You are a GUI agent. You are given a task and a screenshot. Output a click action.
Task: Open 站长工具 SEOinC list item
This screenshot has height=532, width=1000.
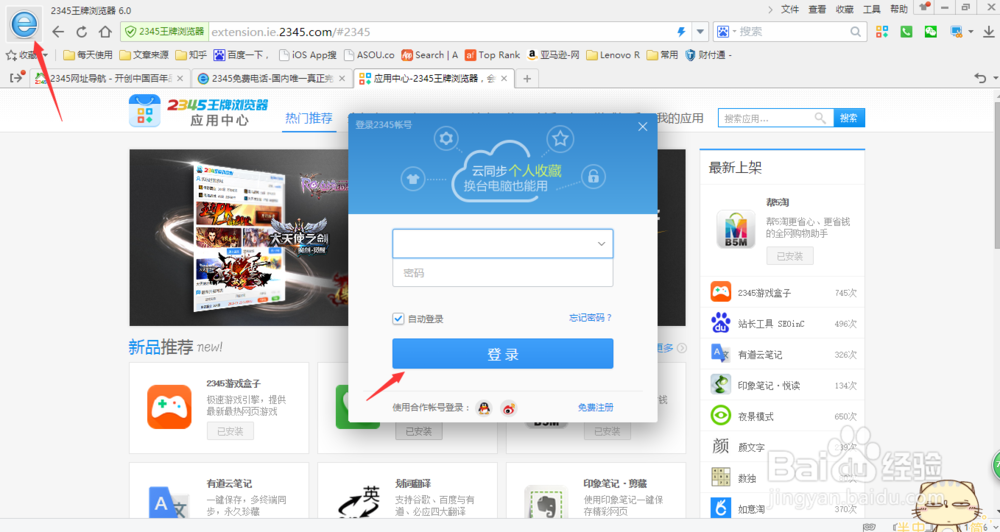point(783,323)
